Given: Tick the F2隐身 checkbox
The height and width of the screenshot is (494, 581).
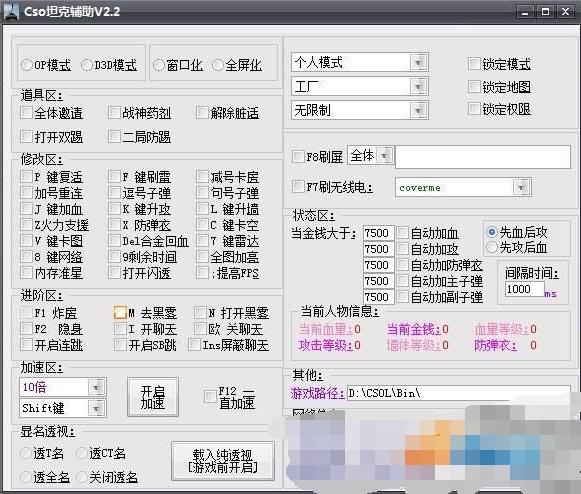Looking at the screenshot, I should point(26,328).
